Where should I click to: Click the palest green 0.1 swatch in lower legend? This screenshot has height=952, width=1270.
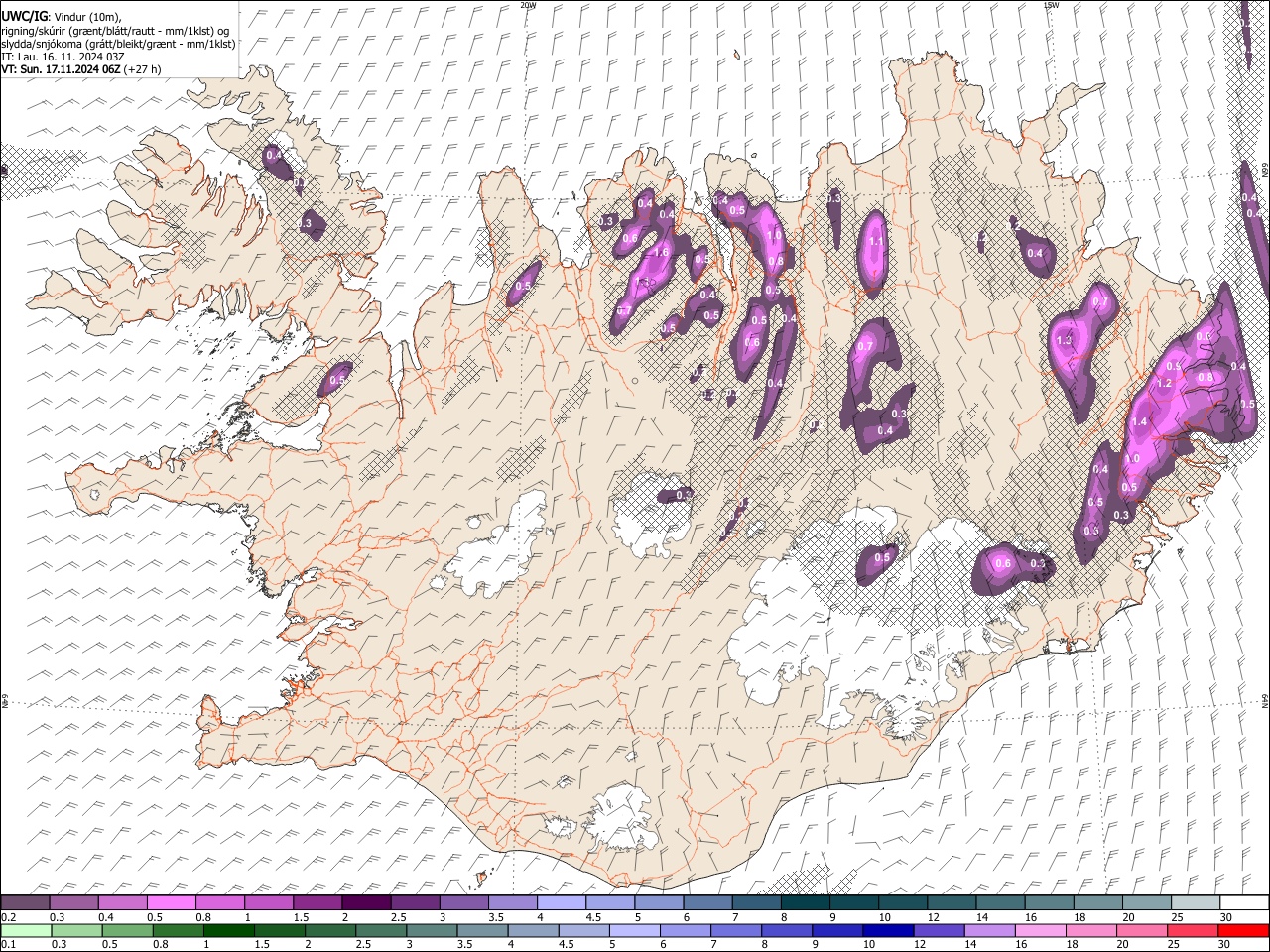point(26,931)
